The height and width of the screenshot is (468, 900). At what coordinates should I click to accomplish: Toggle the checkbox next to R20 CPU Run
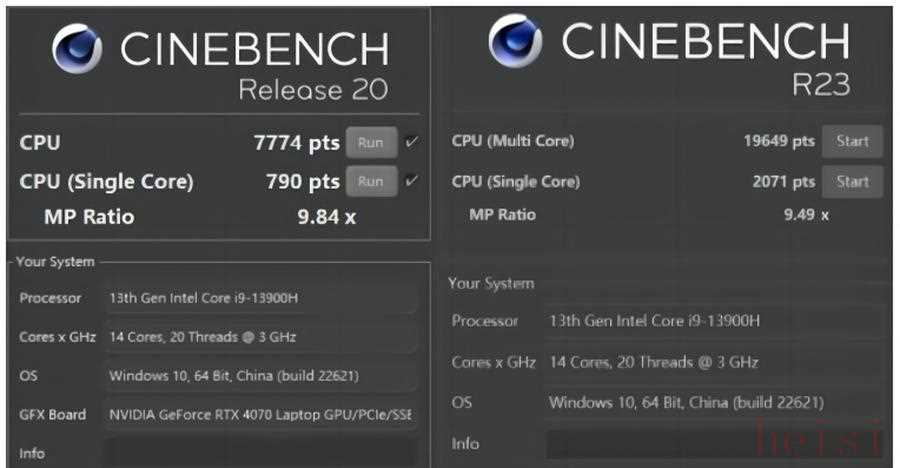[x=411, y=142]
